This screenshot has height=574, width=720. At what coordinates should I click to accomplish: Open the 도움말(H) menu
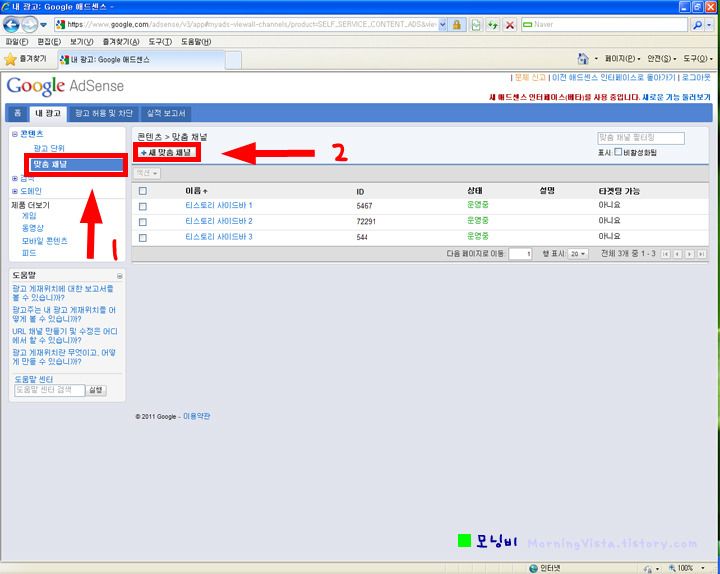click(196, 42)
